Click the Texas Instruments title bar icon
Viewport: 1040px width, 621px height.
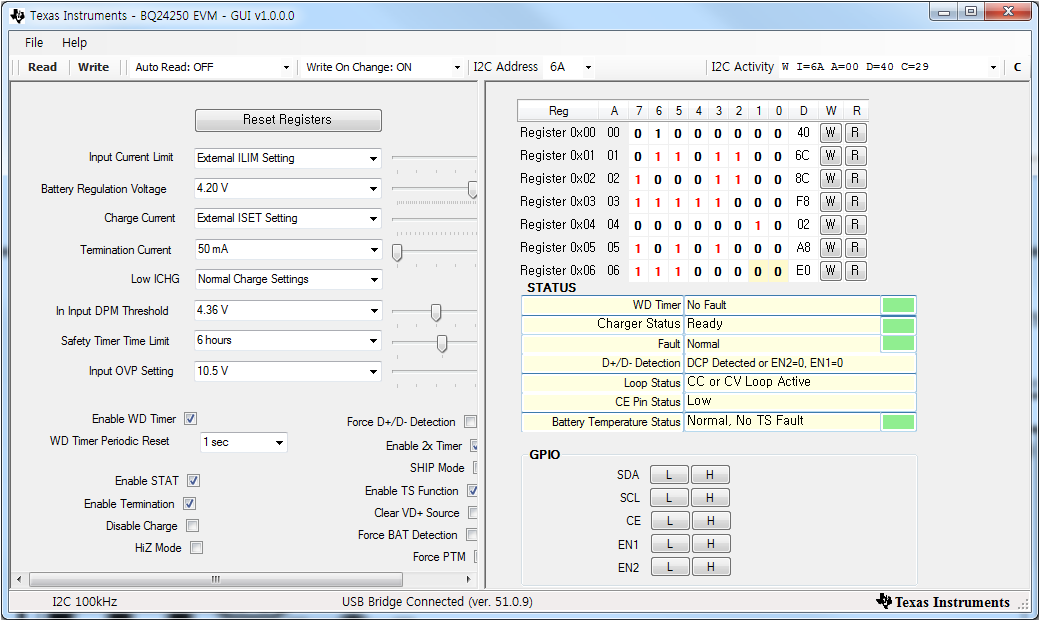point(17,15)
